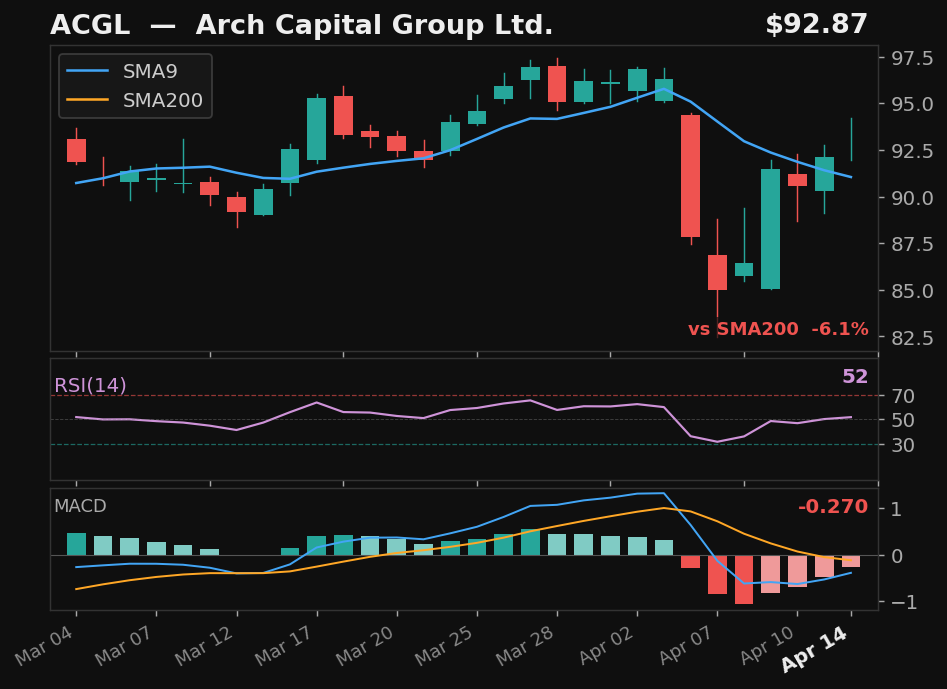
Task: Click the RSI(14) panel label
Action: pyautogui.click(x=90, y=385)
